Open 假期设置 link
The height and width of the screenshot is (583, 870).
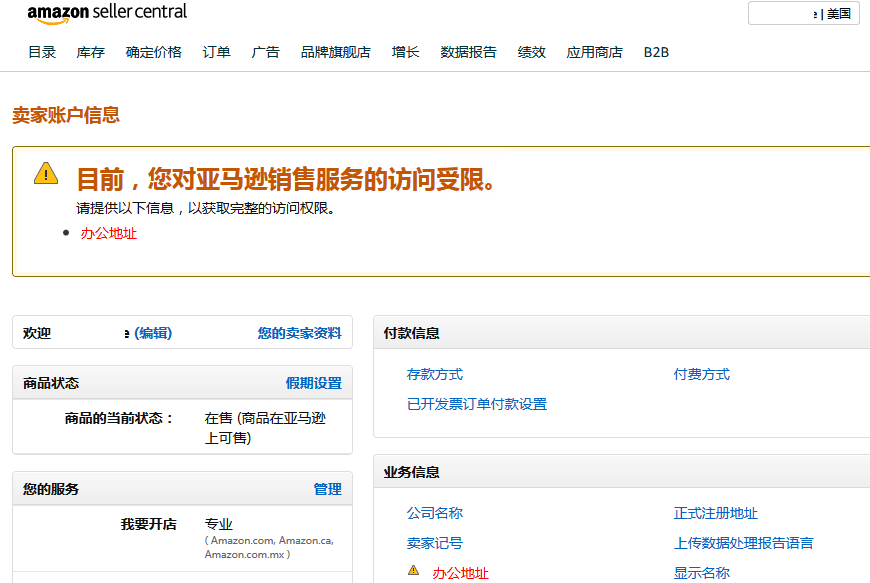click(x=313, y=383)
